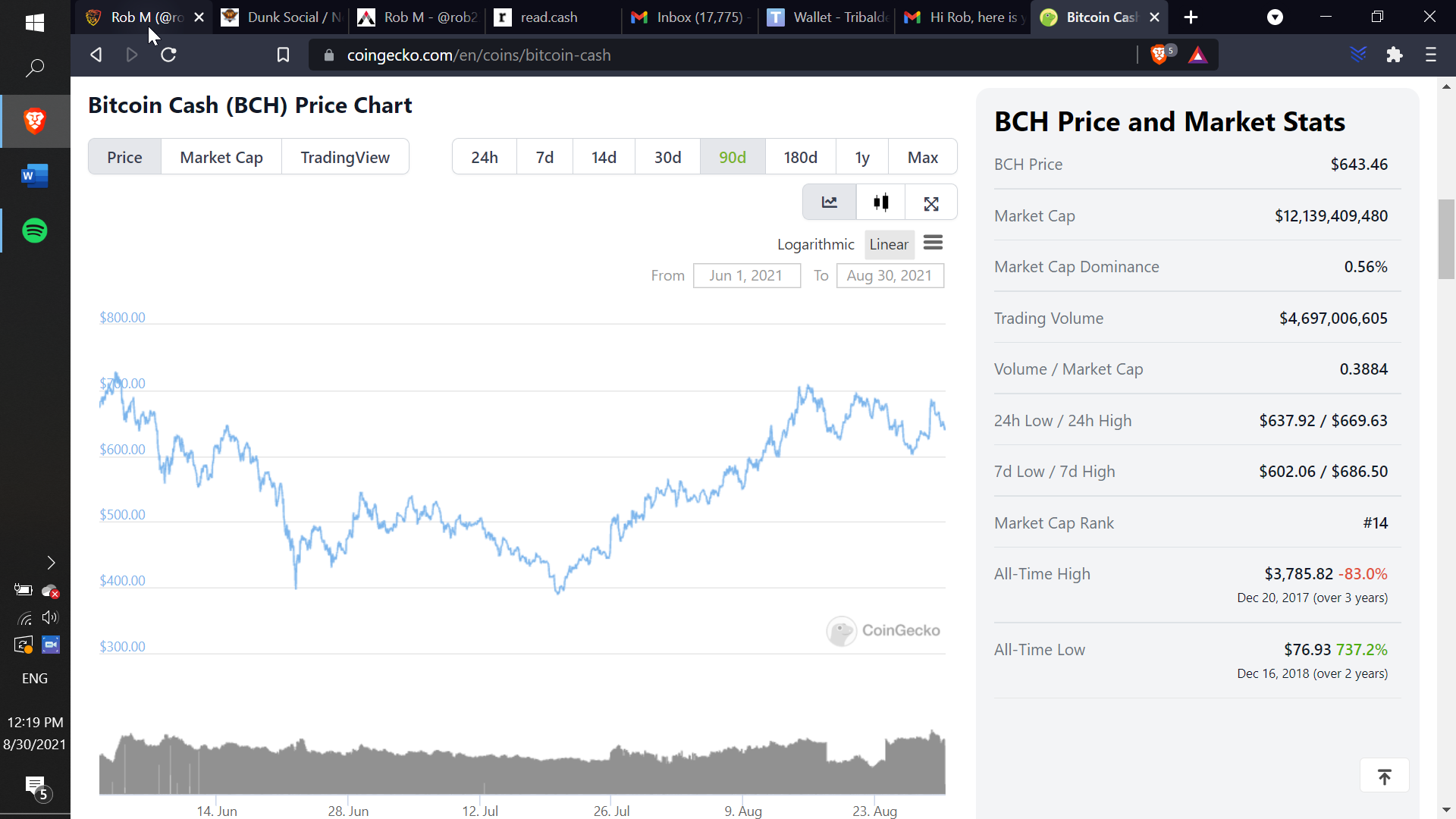Edit the To date Aug 30, 2021
Image resolution: width=1456 pixels, height=819 pixels.
(x=890, y=275)
